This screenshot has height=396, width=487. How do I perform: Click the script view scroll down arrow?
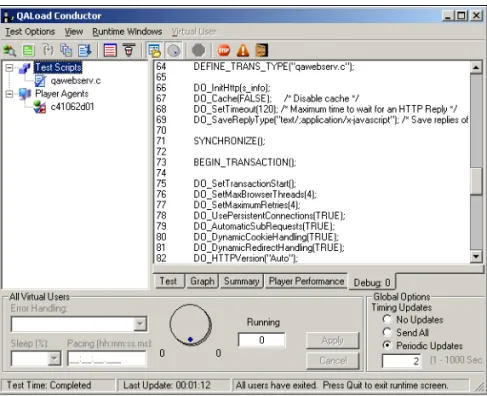click(x=476, y=256)
